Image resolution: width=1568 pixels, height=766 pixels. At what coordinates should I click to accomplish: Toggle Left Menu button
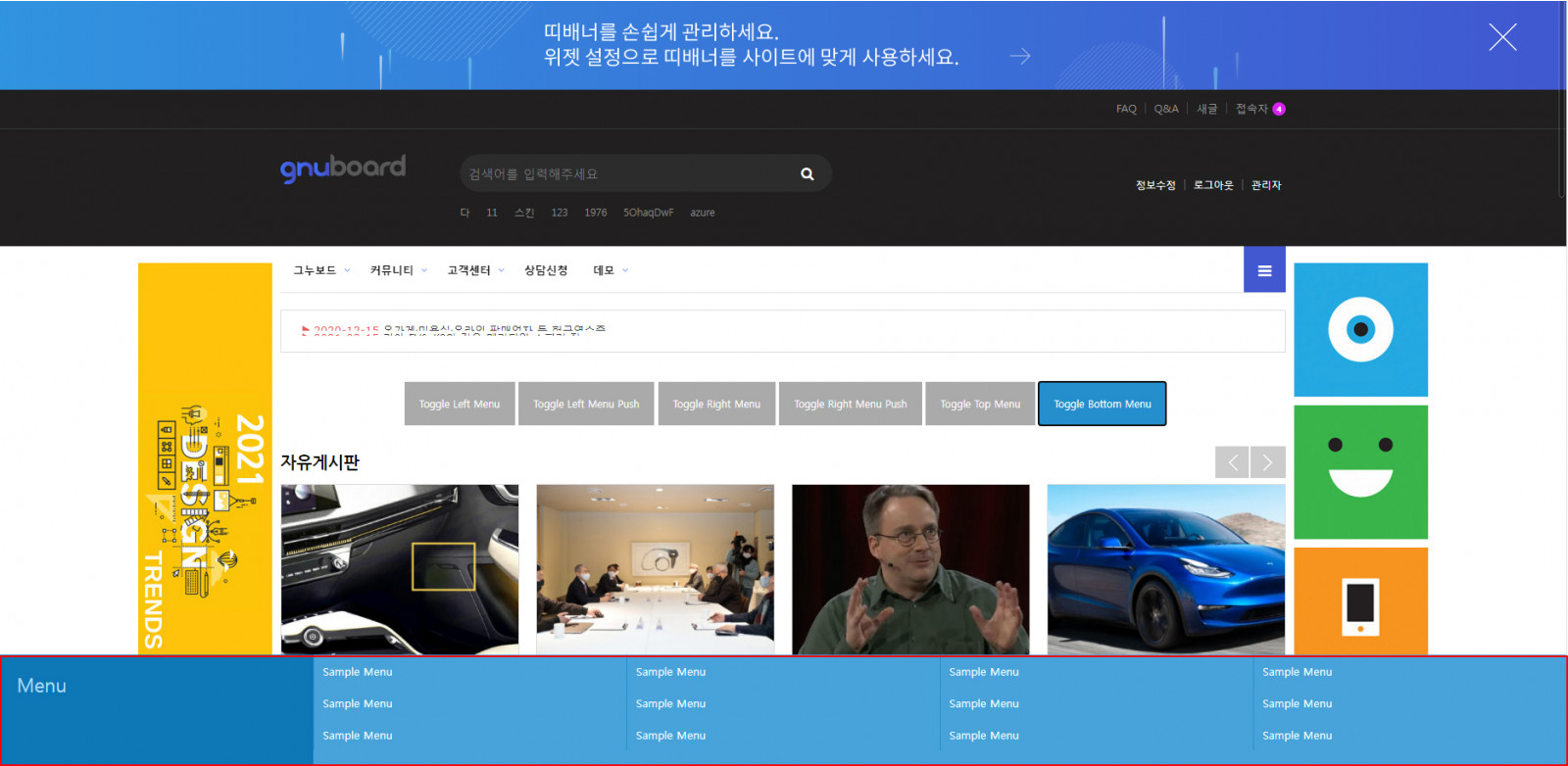pos(460,404)
